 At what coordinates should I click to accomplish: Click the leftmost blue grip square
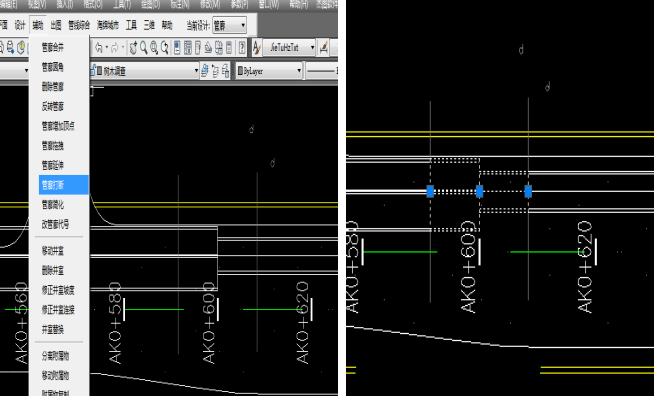click(x=430, y=192)
